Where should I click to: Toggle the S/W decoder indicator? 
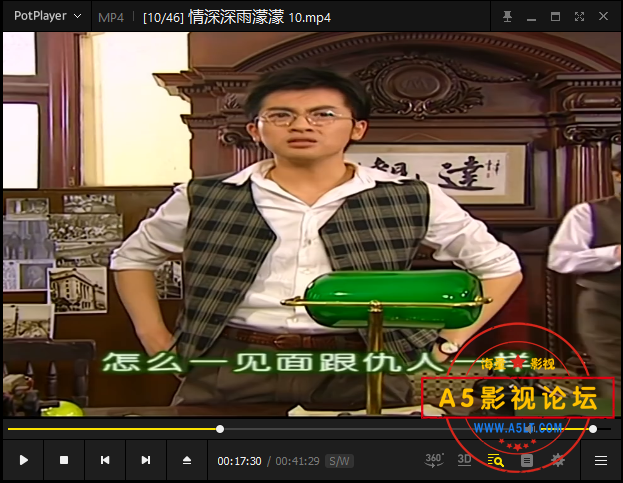tap(339, 461)
